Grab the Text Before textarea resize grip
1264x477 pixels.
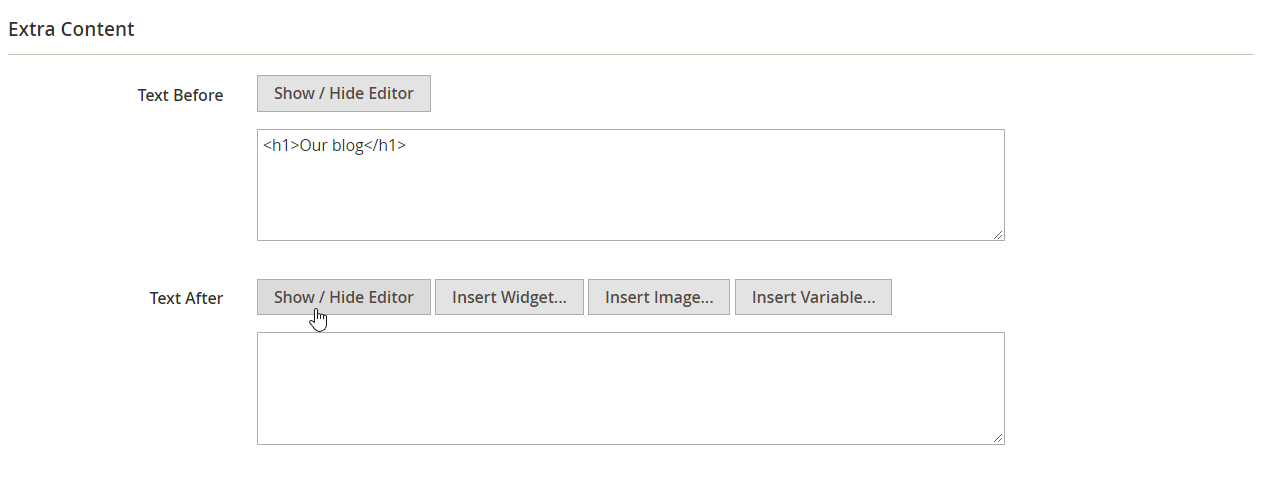998,234
